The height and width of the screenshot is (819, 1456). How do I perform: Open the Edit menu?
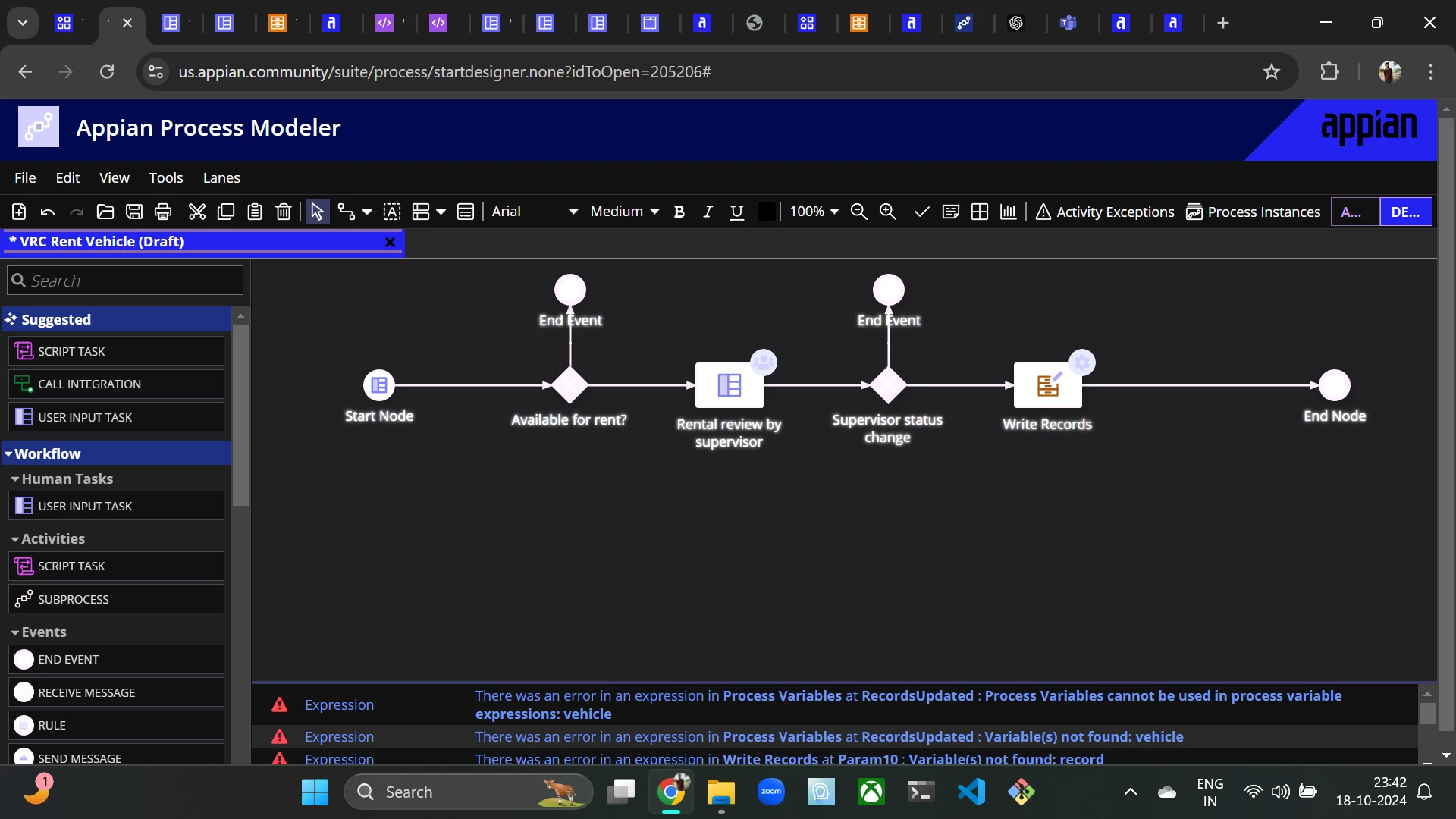[67, 177]
